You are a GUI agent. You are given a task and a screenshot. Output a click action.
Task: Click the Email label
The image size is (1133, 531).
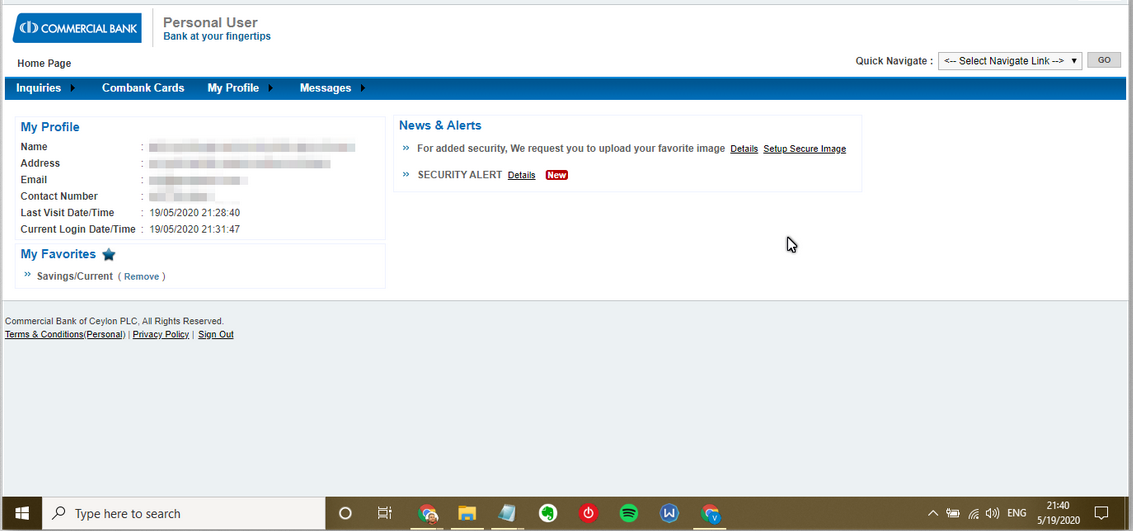point(34,180)
